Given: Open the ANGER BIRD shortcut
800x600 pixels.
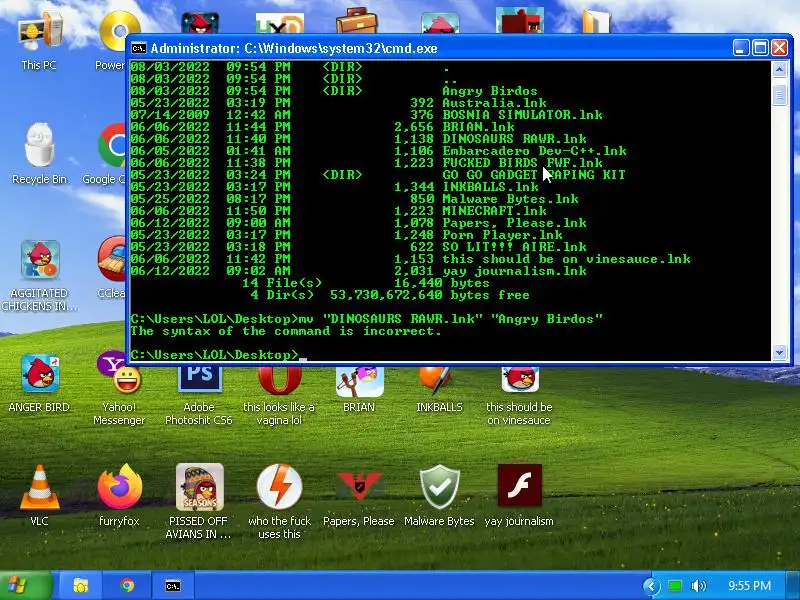Looking at the screenshot, I should [x=39, y=383].
